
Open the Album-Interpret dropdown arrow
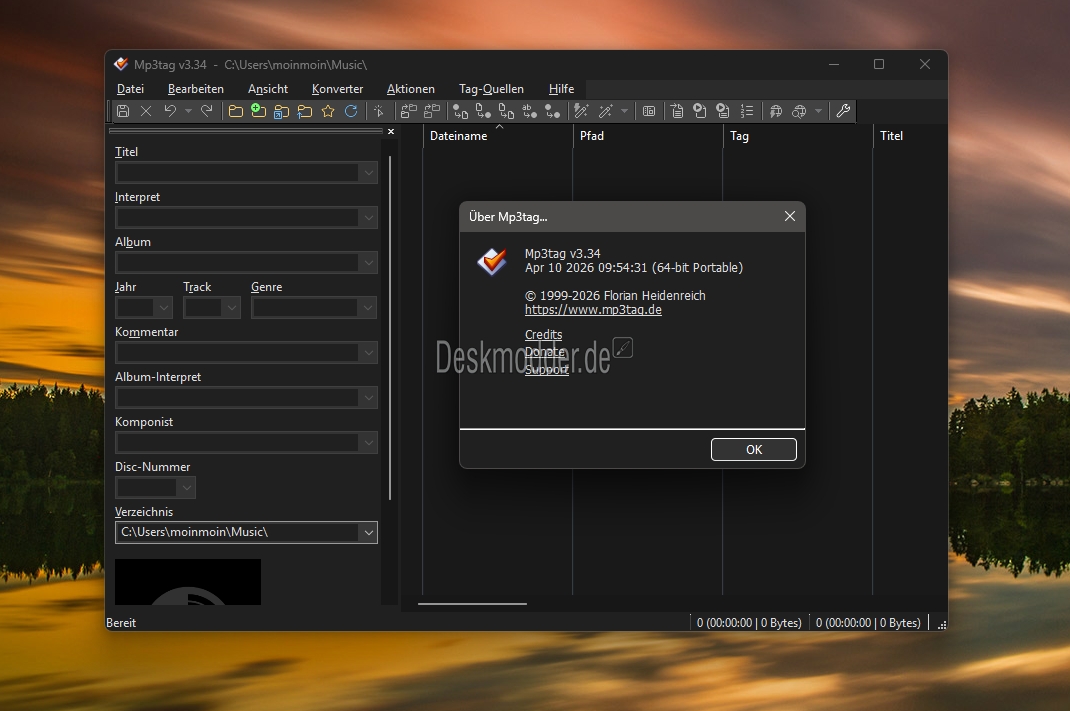click(368, 398)
